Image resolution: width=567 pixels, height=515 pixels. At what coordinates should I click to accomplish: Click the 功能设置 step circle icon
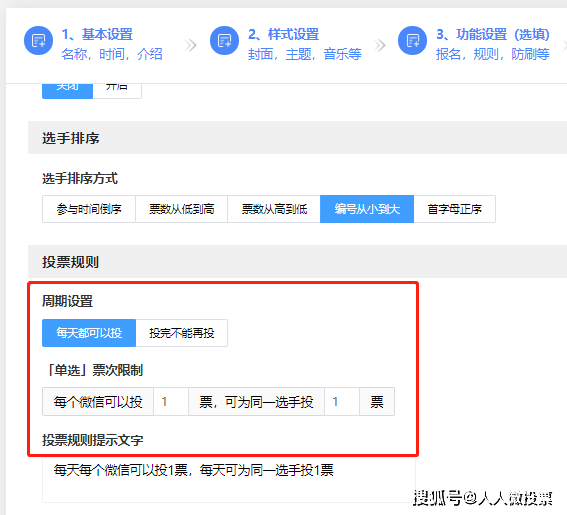click(x=412, y=41)
